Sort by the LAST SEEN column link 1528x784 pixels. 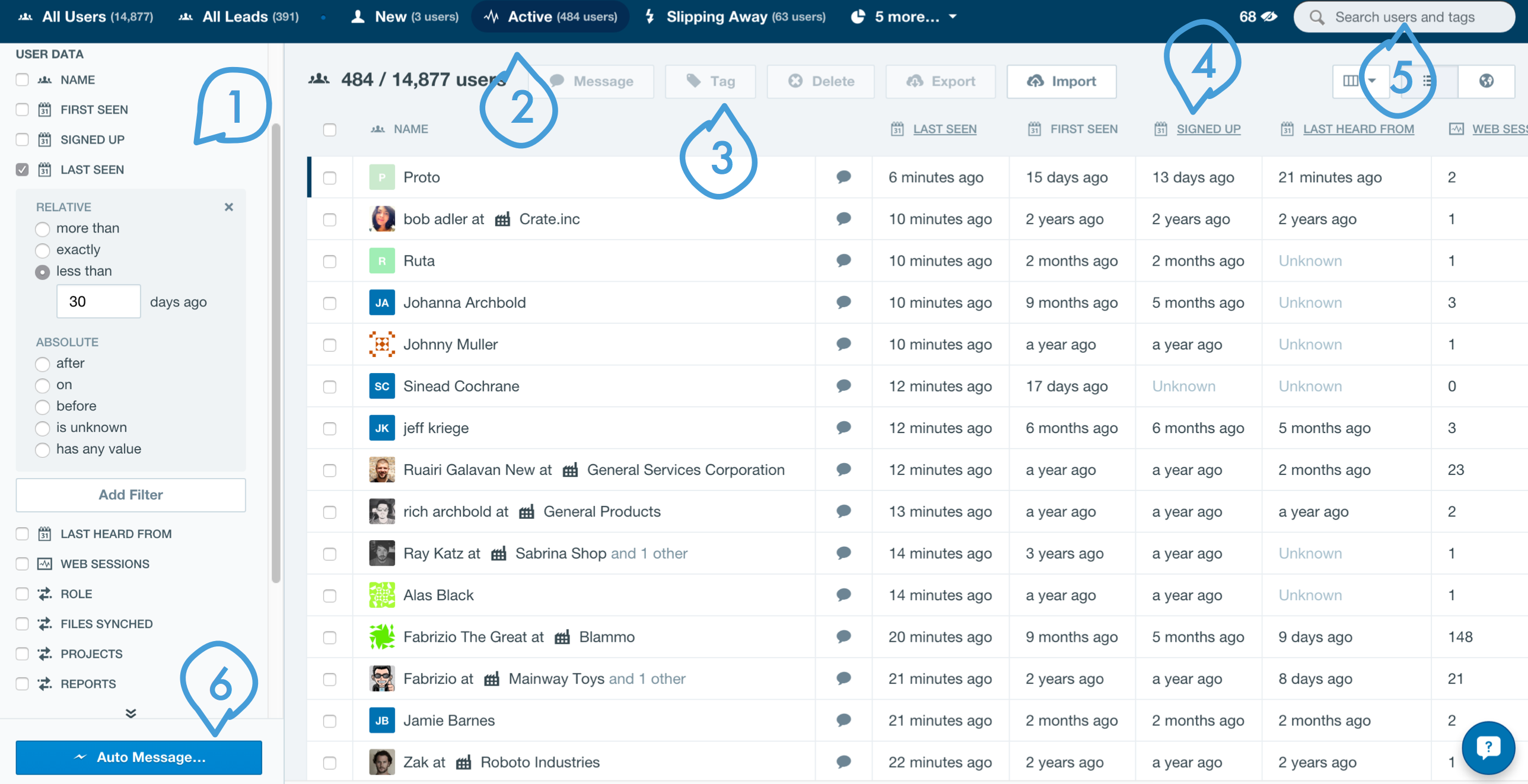tap(944, 129)
